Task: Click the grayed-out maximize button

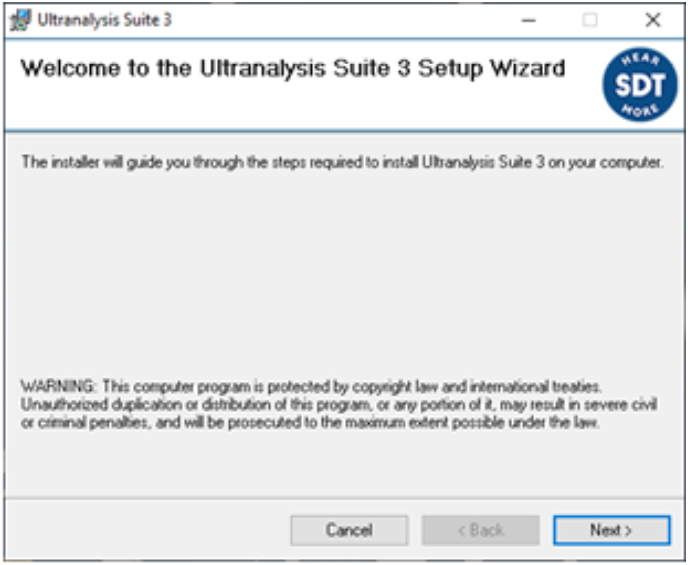Action: (x=590, y=20)
